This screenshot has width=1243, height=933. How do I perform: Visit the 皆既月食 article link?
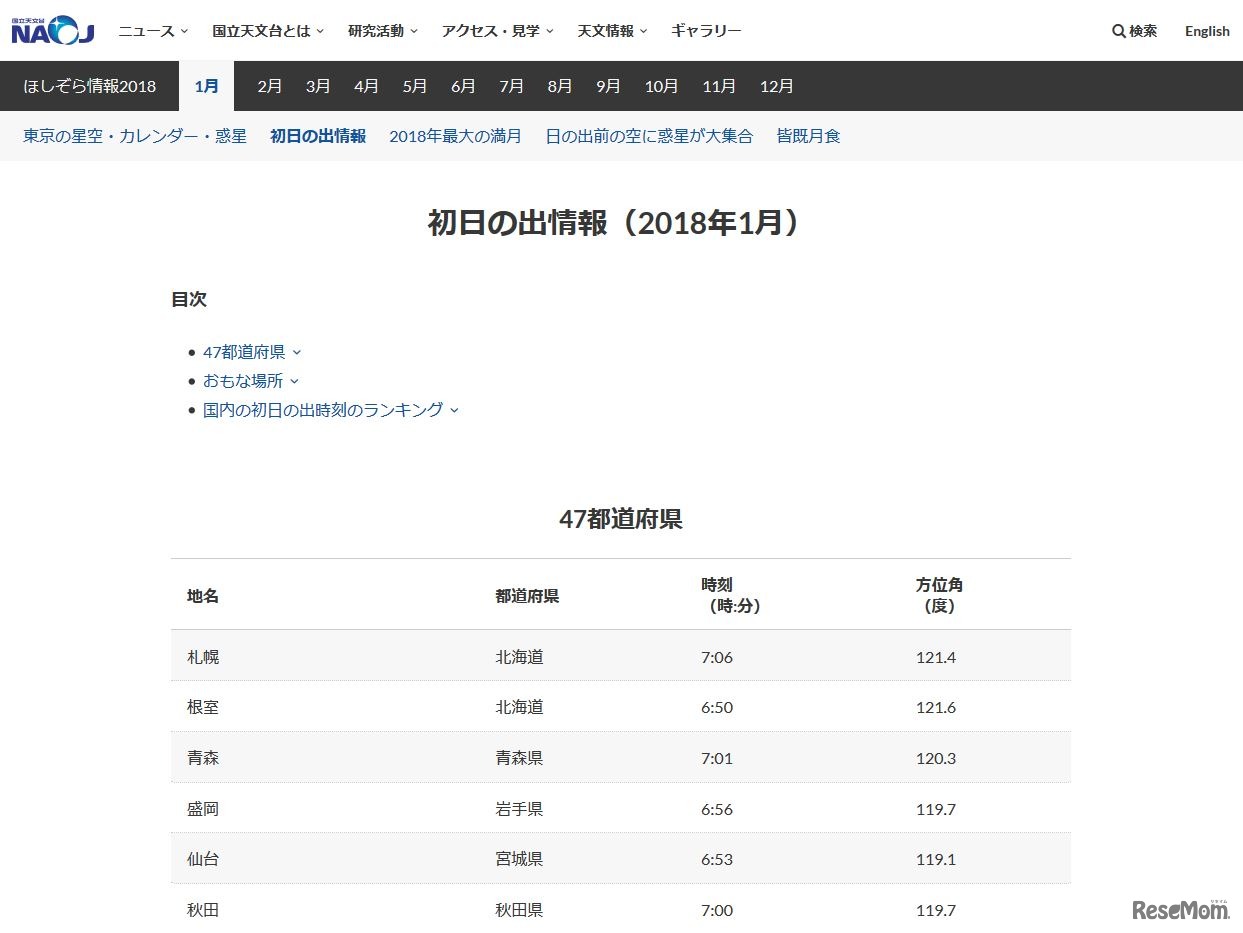click(x=808, y=136)
